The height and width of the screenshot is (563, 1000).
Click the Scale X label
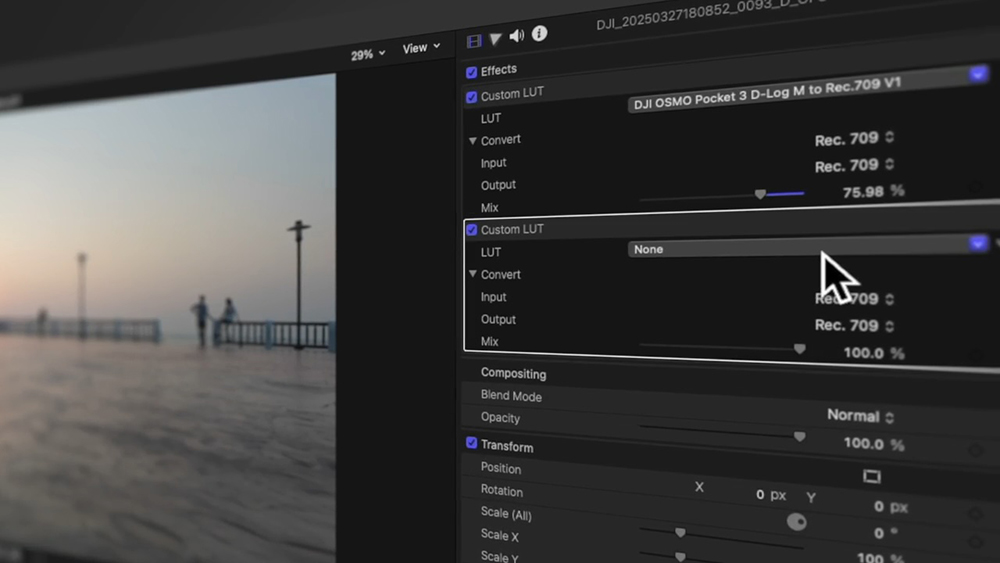(x=499, y=535)
